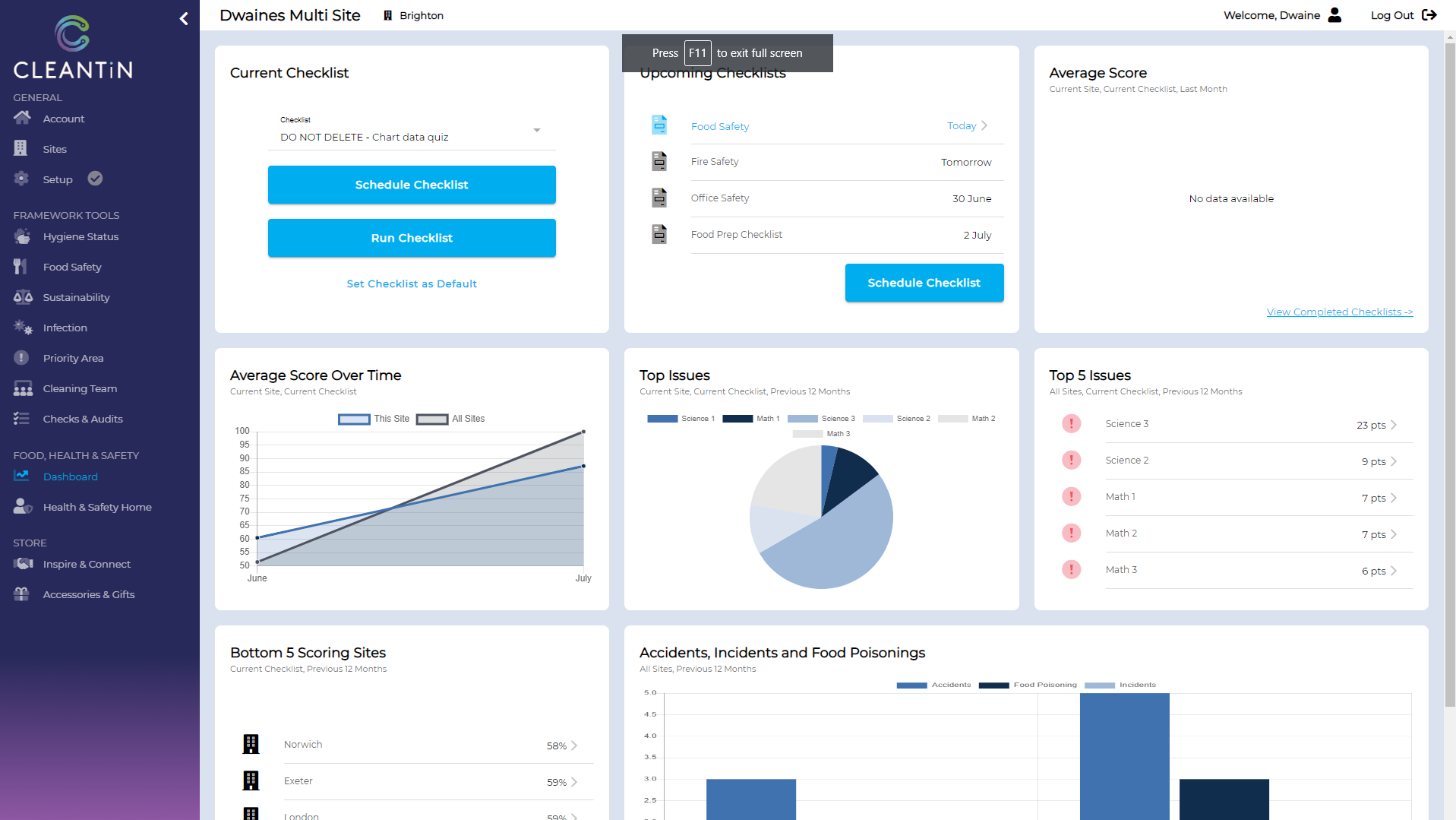Click the Dashboard chart icon

tap(21, 476)
